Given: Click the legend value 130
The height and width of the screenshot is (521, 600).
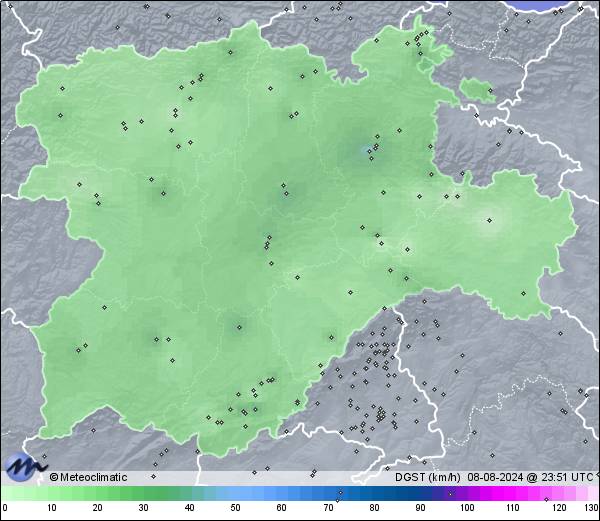Looking at the screenshot, I should [592, 508].
